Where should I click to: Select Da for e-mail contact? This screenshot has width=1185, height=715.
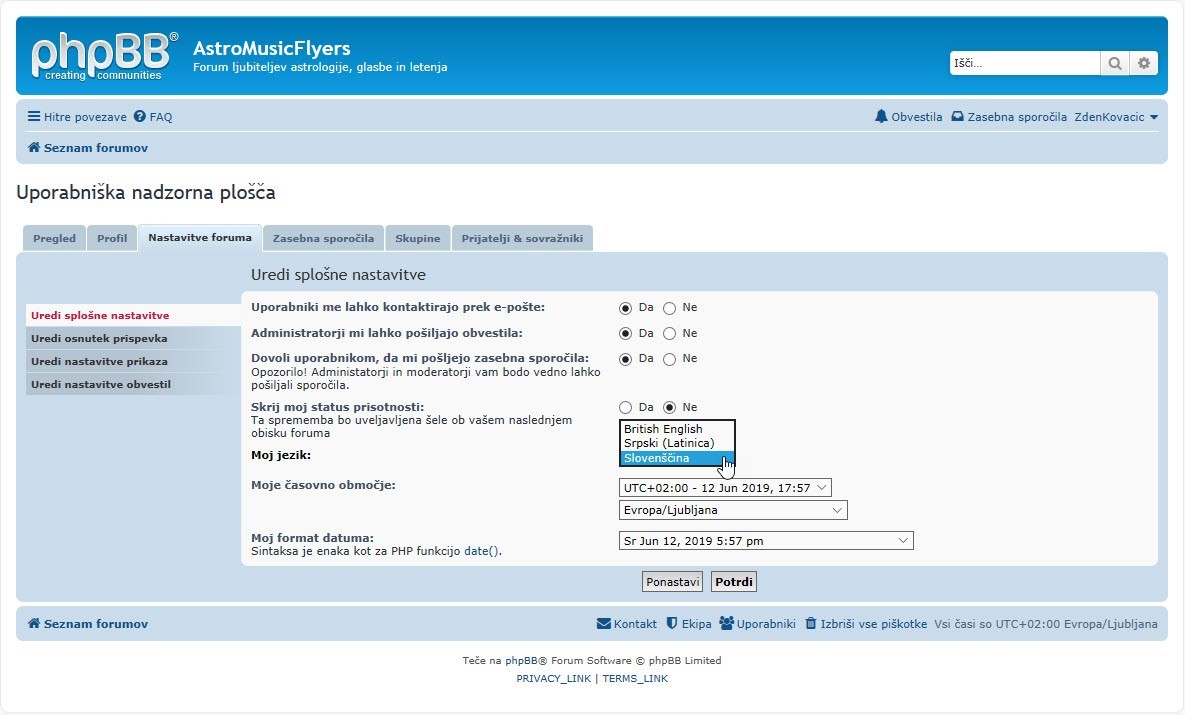[x=625, y=308]
